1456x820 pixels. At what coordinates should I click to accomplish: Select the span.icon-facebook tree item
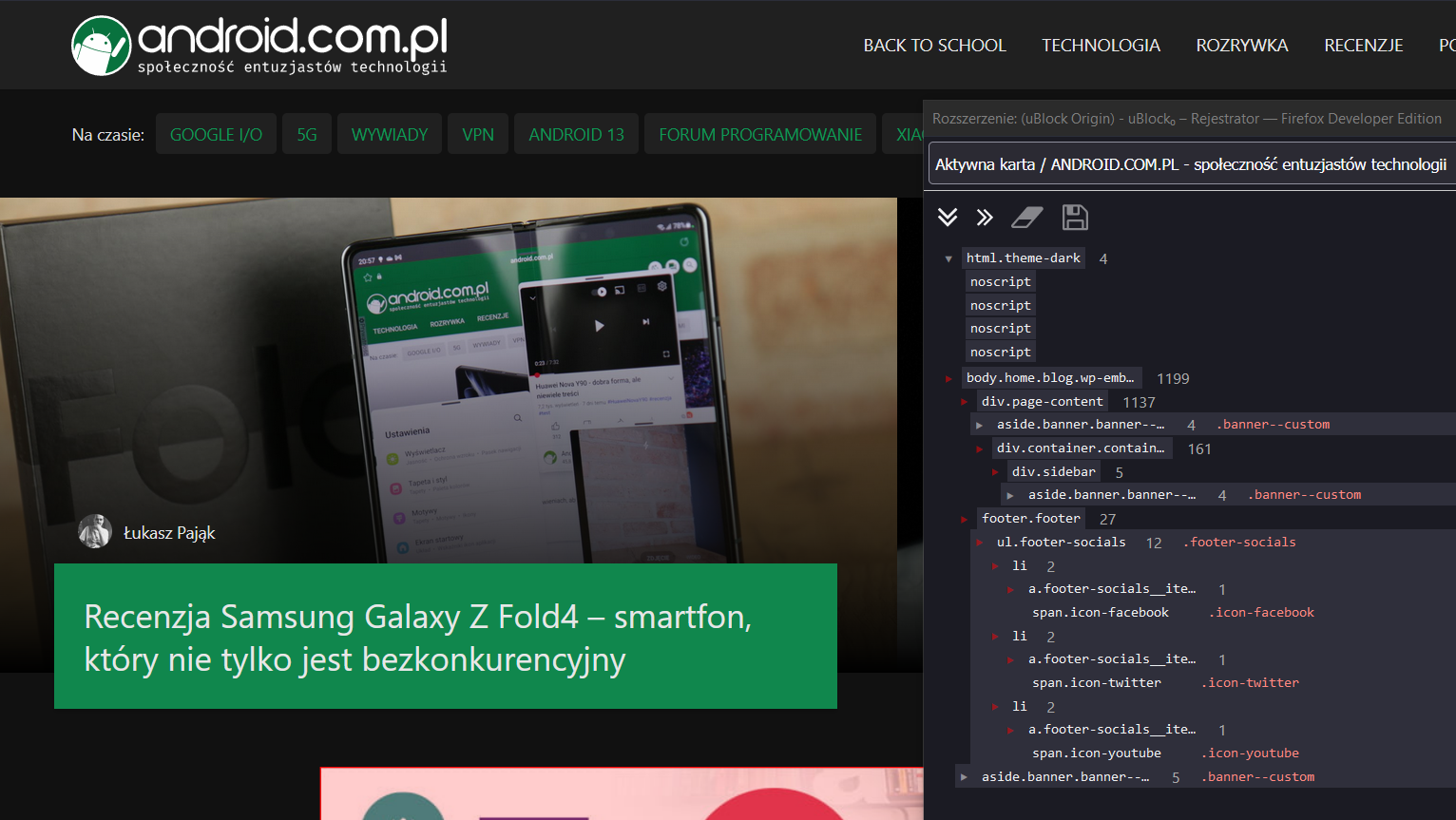pyautogui.click(x=1100, y=612)
